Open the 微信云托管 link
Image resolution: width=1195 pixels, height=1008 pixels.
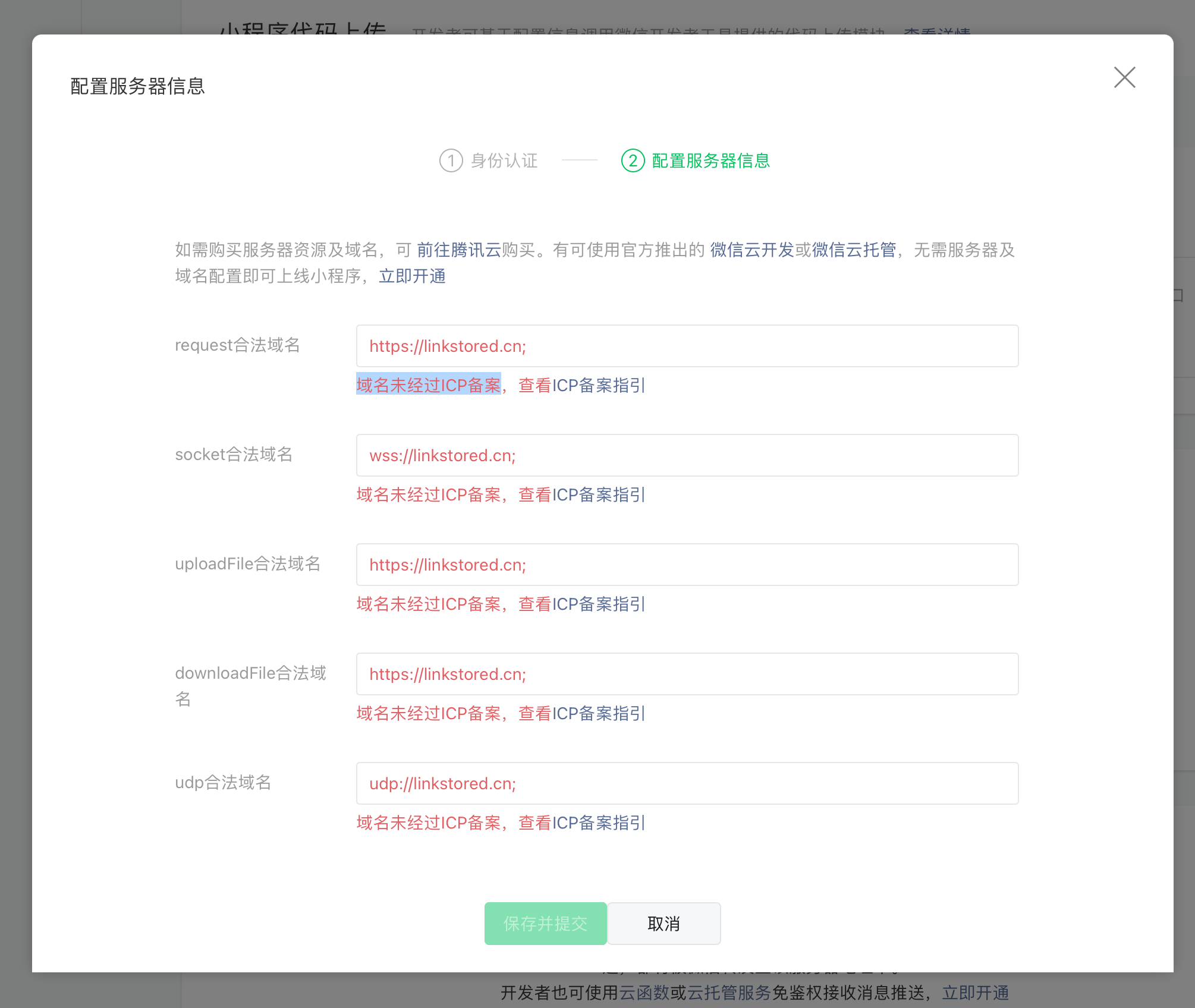pyautogui.click(x=854, y=250)
